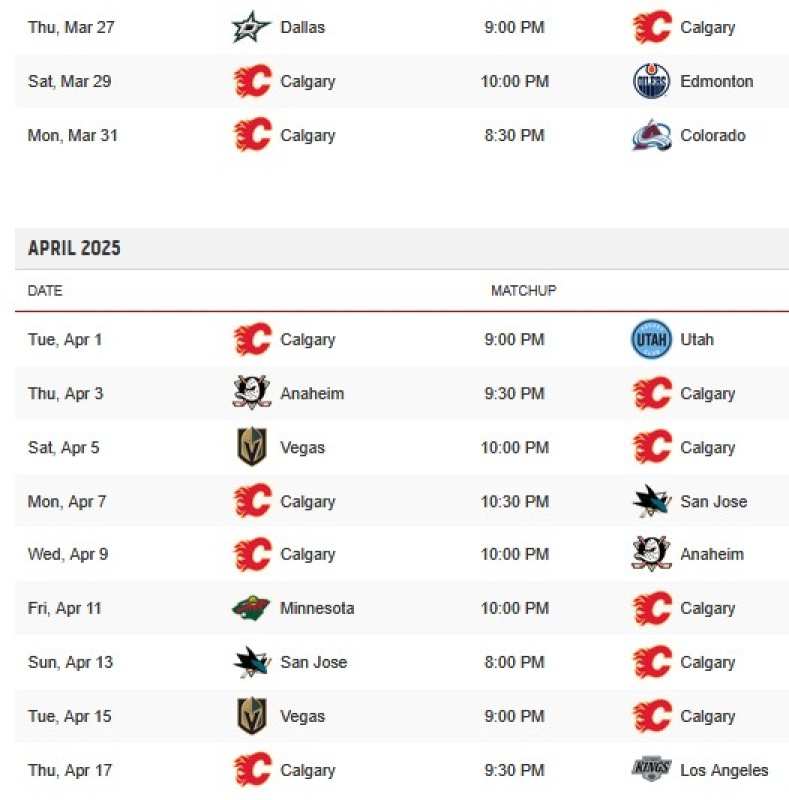The width and height of the screenshot is (789, 800).
Task: Open the Utah team link
Action: click(697, 339)
